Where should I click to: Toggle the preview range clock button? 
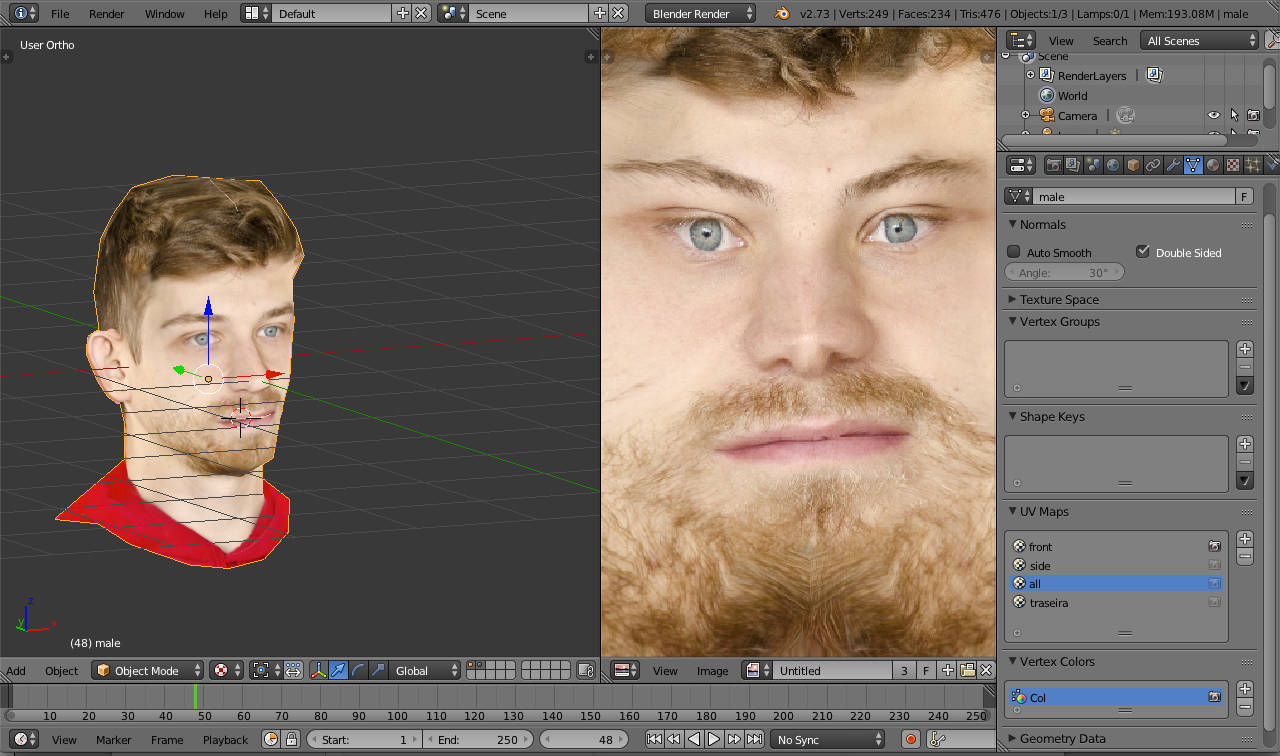(x=271, y=739)
